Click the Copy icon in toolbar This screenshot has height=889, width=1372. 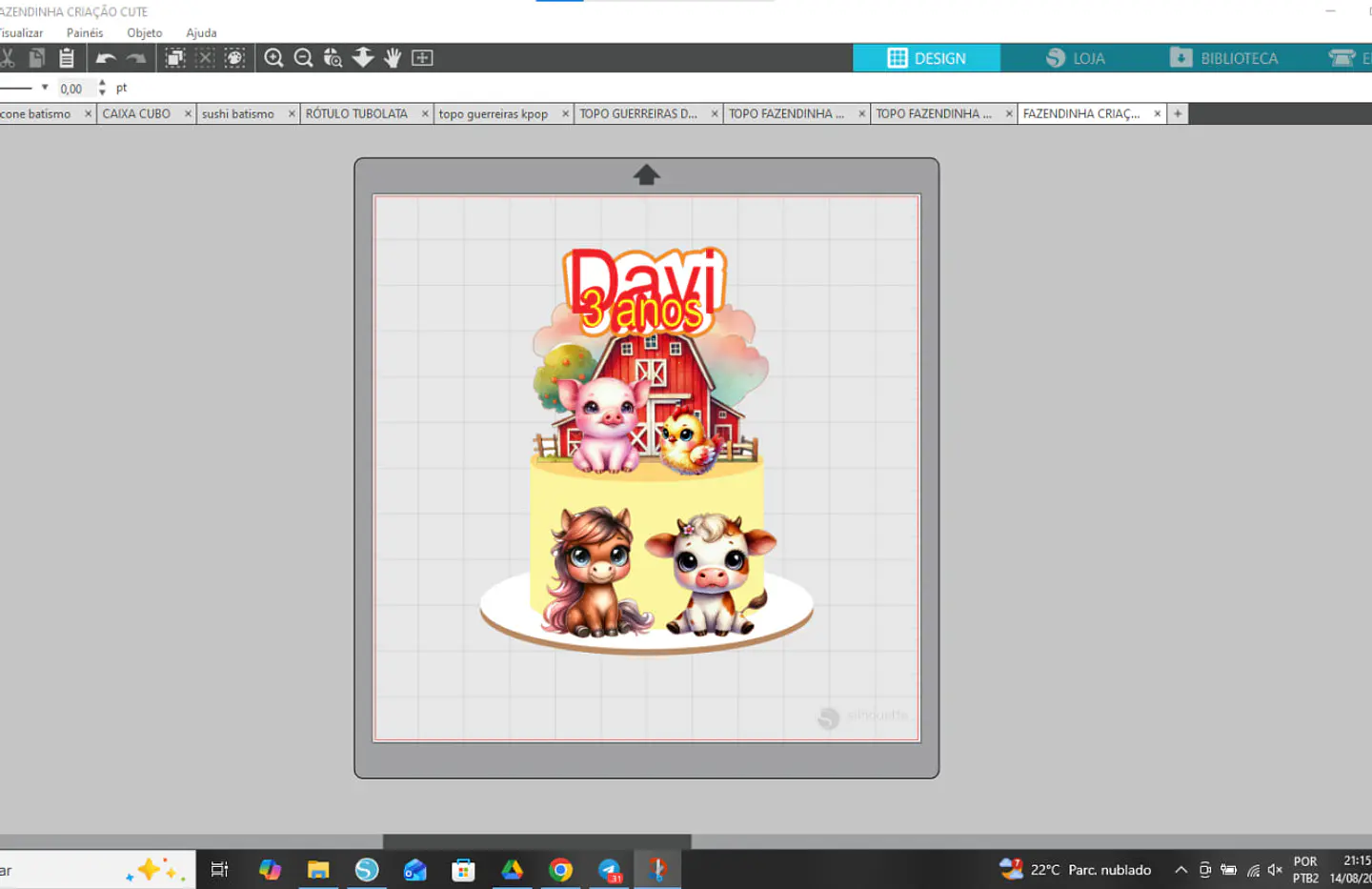[x=37, y=58]
